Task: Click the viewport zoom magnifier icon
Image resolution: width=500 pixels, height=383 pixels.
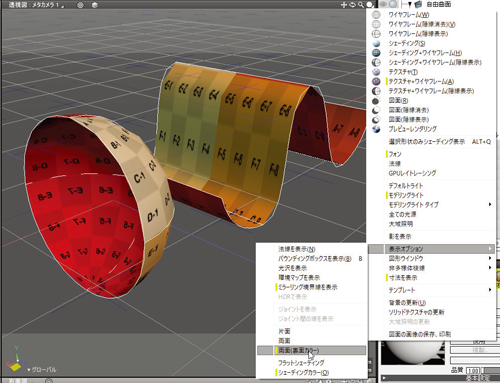Action: point(361,5)
